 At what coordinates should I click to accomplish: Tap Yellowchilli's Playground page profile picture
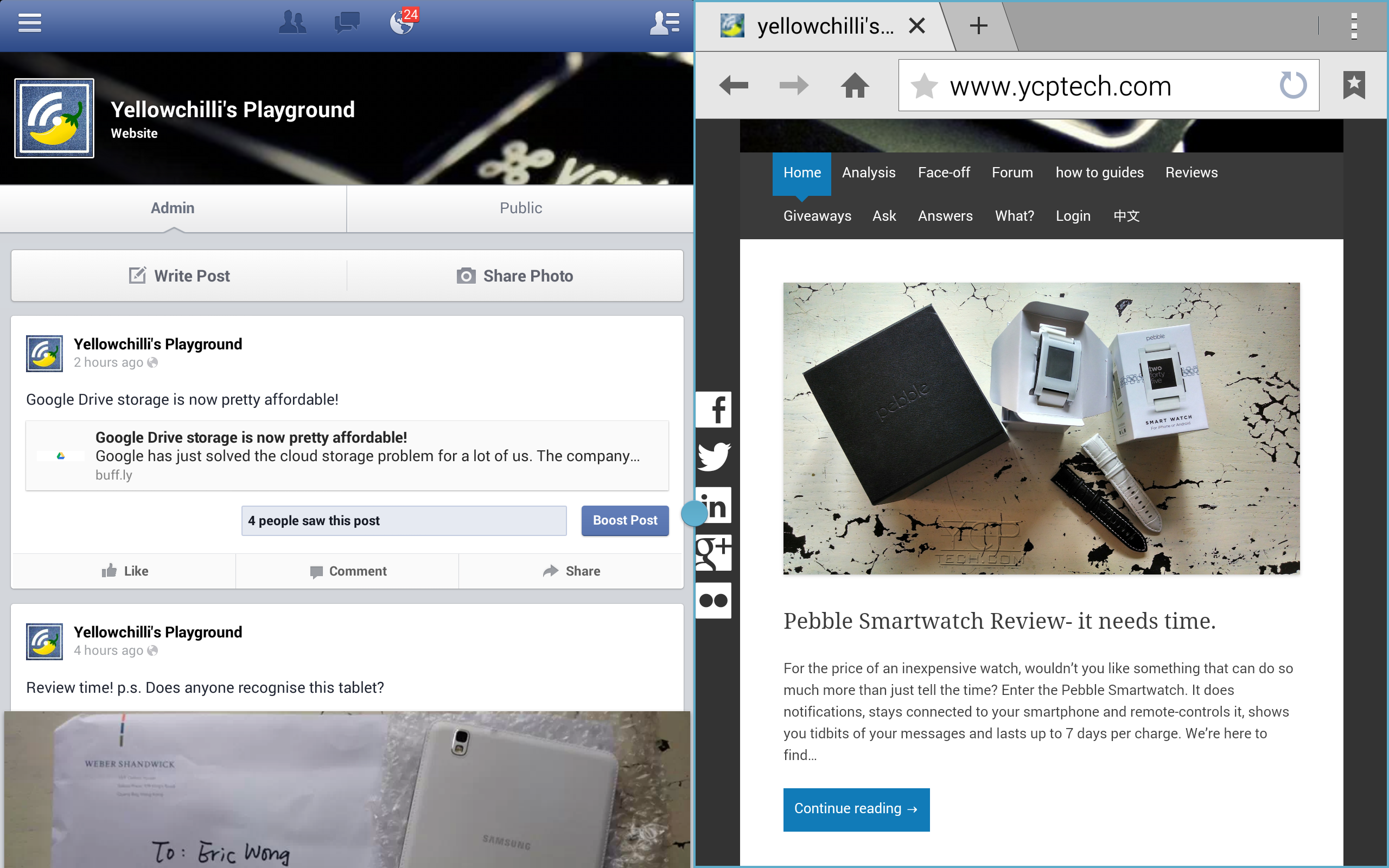click(54, 118)
